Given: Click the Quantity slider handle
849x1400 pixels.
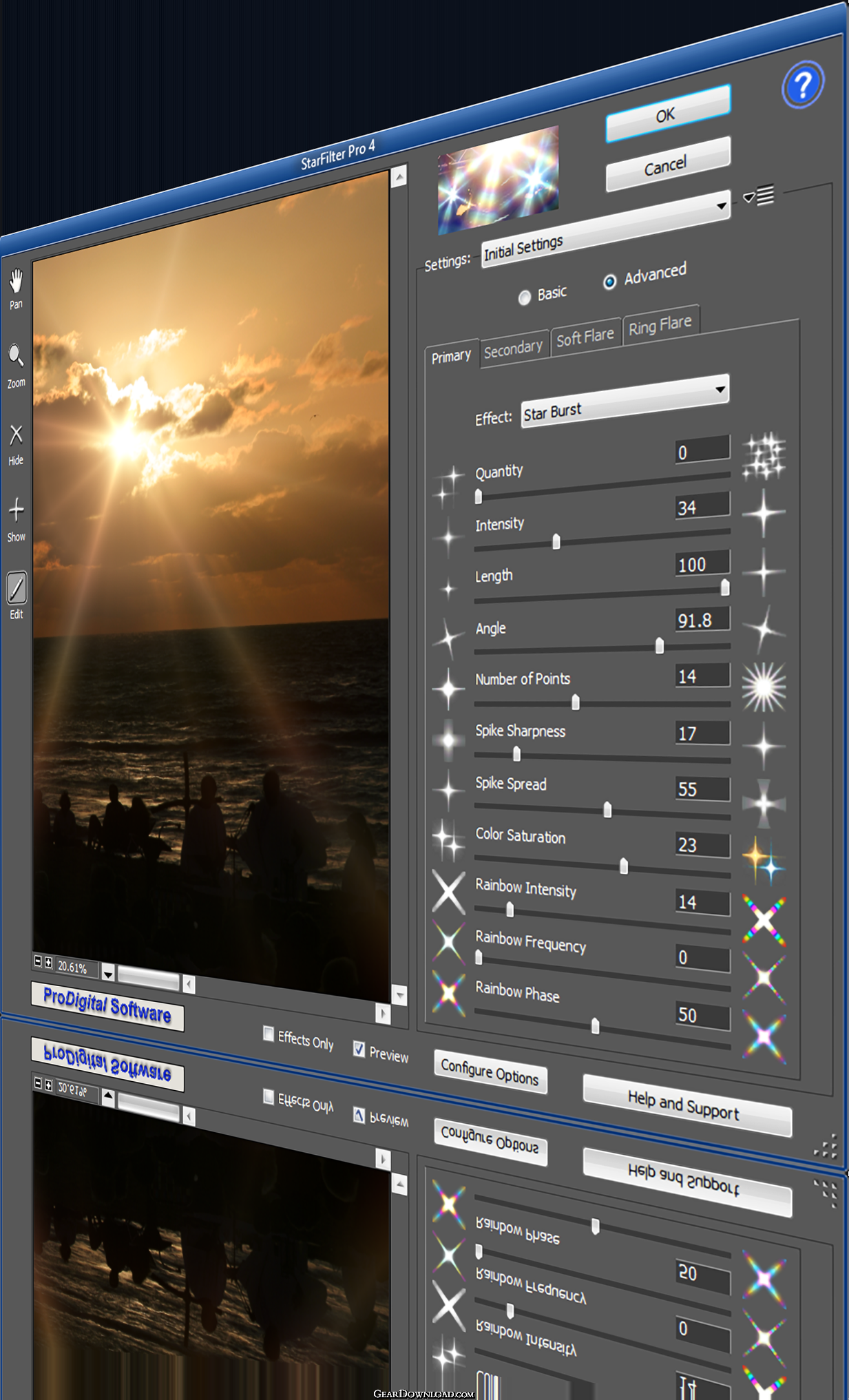Looking at the screenshot, I should (479, 497).
